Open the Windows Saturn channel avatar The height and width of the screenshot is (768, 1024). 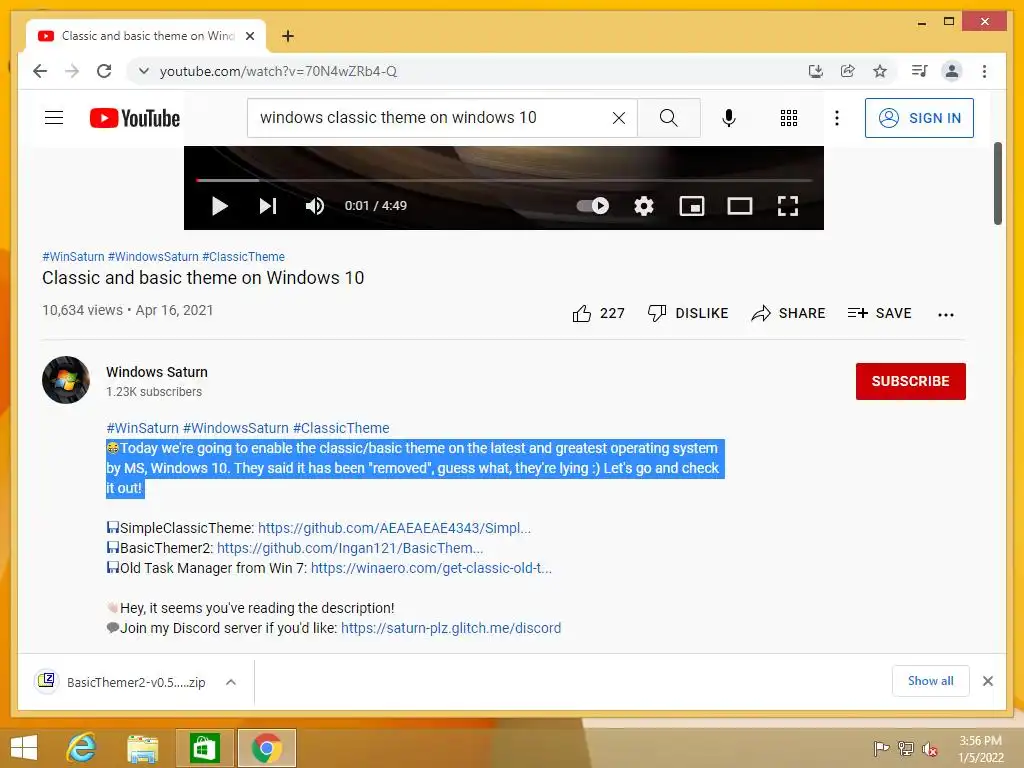pos(66,380)
